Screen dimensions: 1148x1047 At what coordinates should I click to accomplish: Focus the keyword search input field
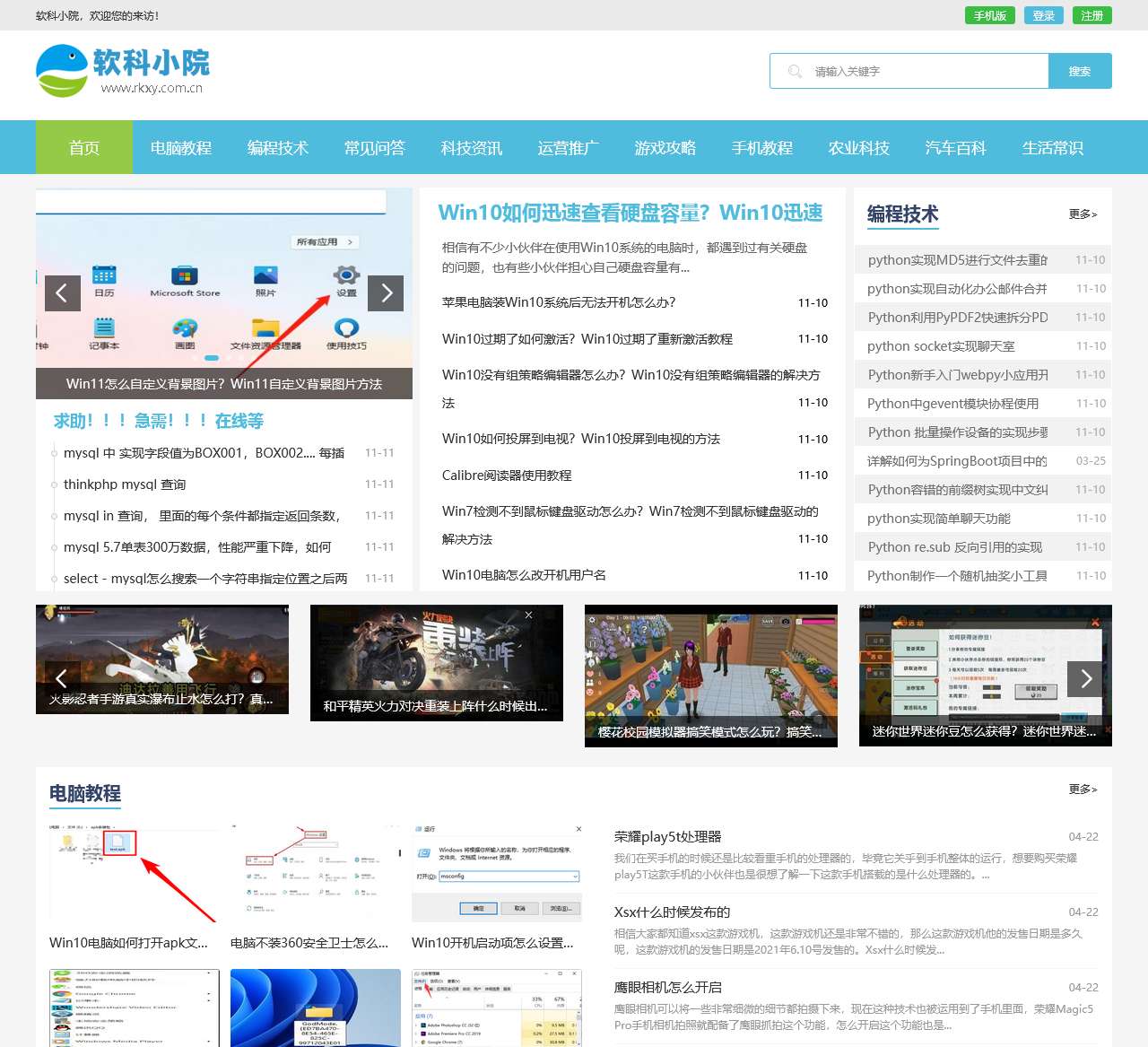924,72
